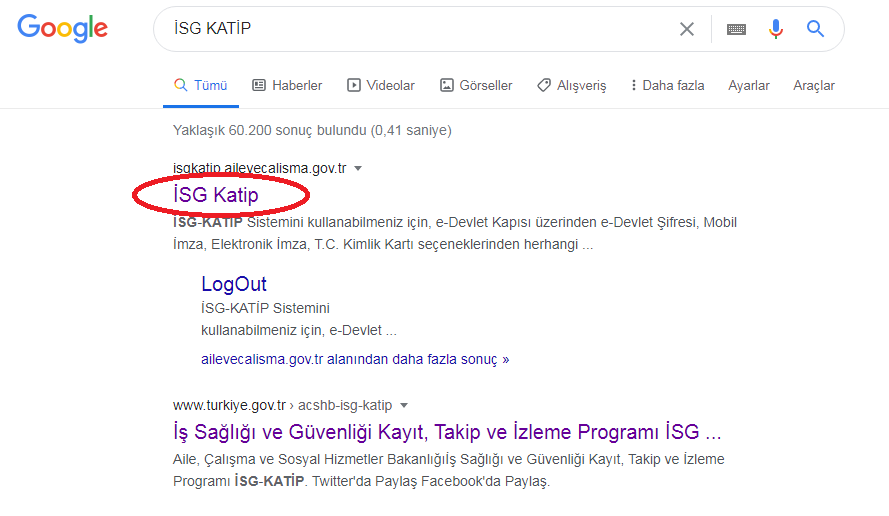Click the Videolar play icon
Viewport: 889px width, 516px height.
[354, 85]
